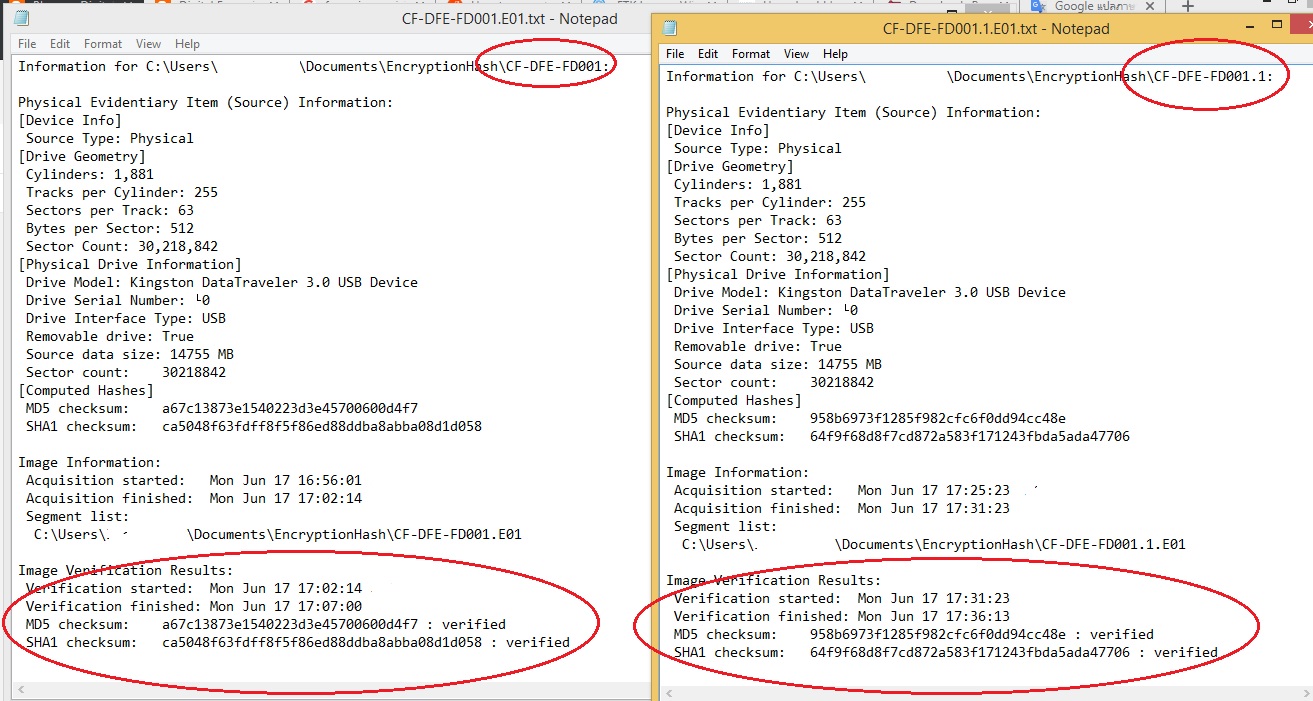Viewport: 1313px width, 701px height.
Task: Click '[Physical Drive Information]' heading in left Notepad
Action: click(x=130, y=264)
